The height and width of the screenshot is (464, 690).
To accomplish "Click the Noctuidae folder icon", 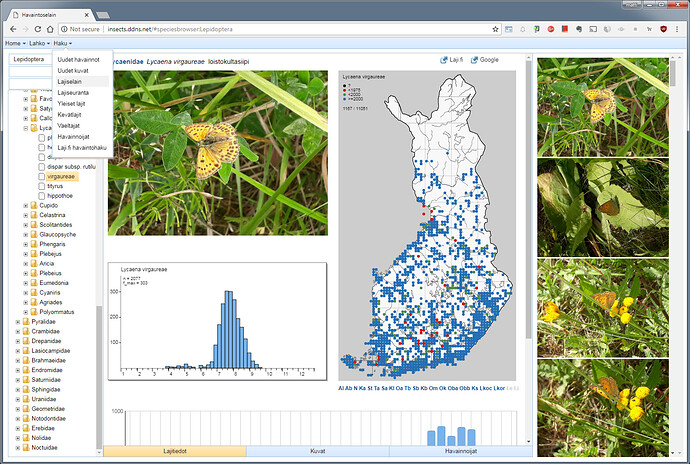I will tap(26, 448).
